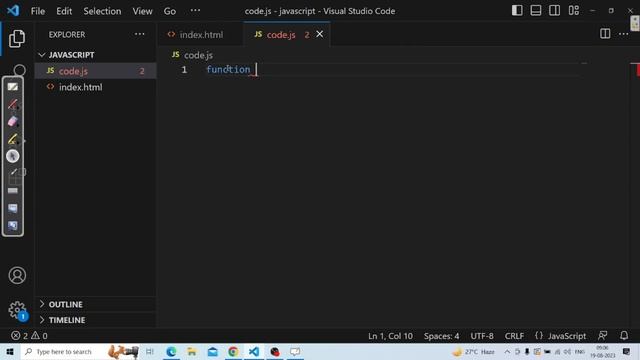The image size is (640, 360).
Task: Select the yellow highlighter annotation tool
Action: click(13, 139)
